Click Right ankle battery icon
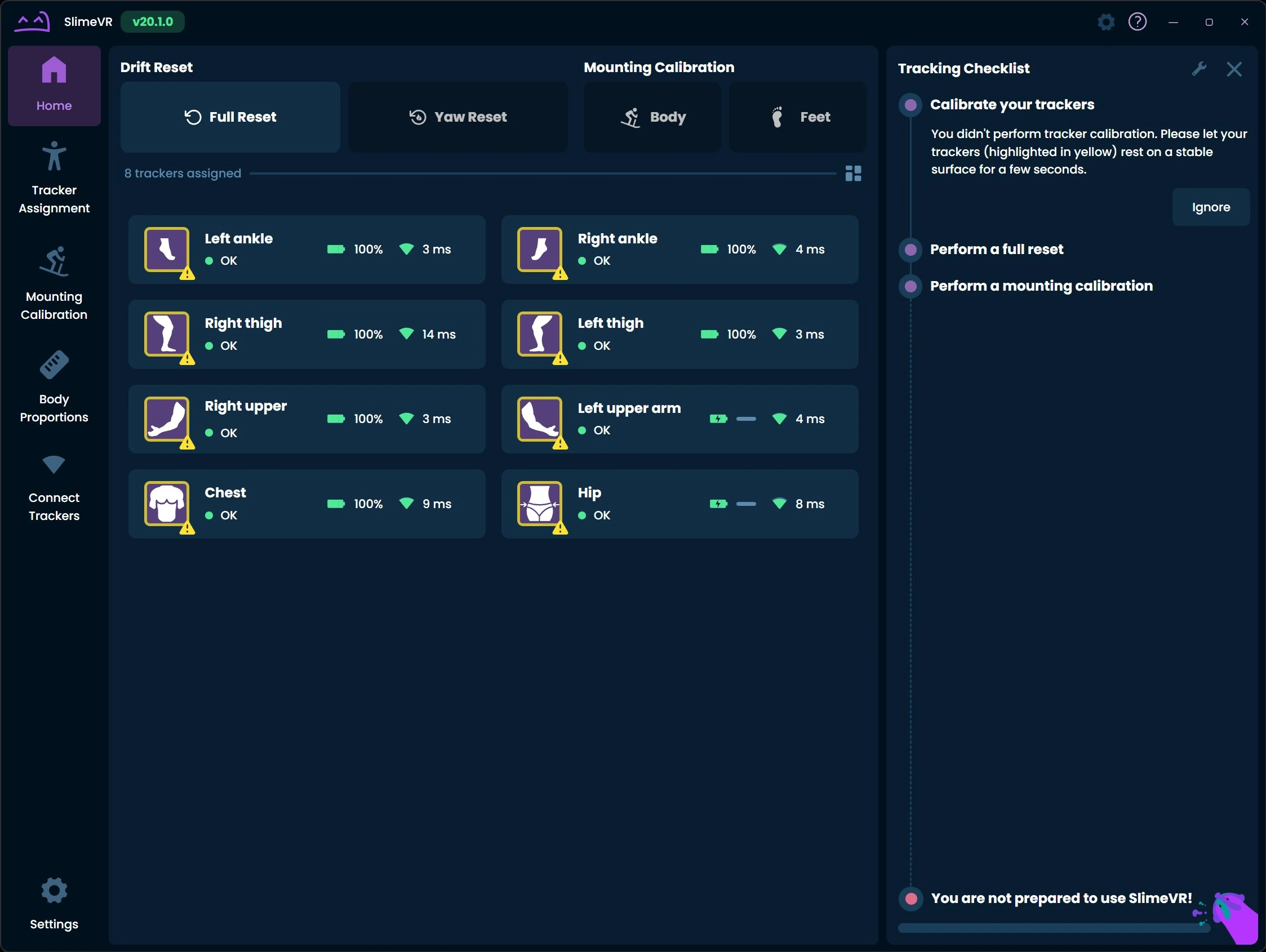Viewport: 1266px width, 952px height. tap(710, 249)
